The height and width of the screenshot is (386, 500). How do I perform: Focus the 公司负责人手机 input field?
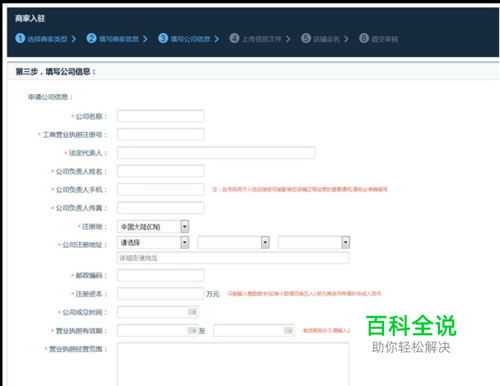point(160,189)
